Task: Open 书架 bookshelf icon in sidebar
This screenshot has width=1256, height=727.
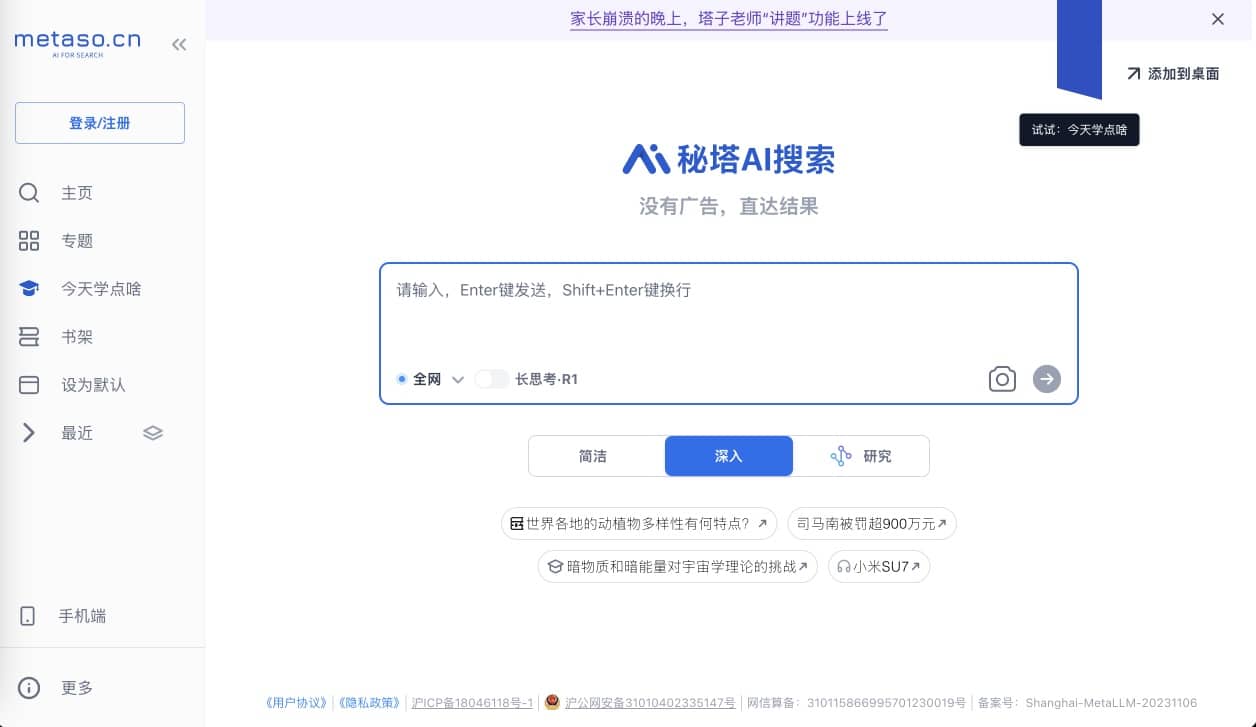Action: (x=29, y=337)
